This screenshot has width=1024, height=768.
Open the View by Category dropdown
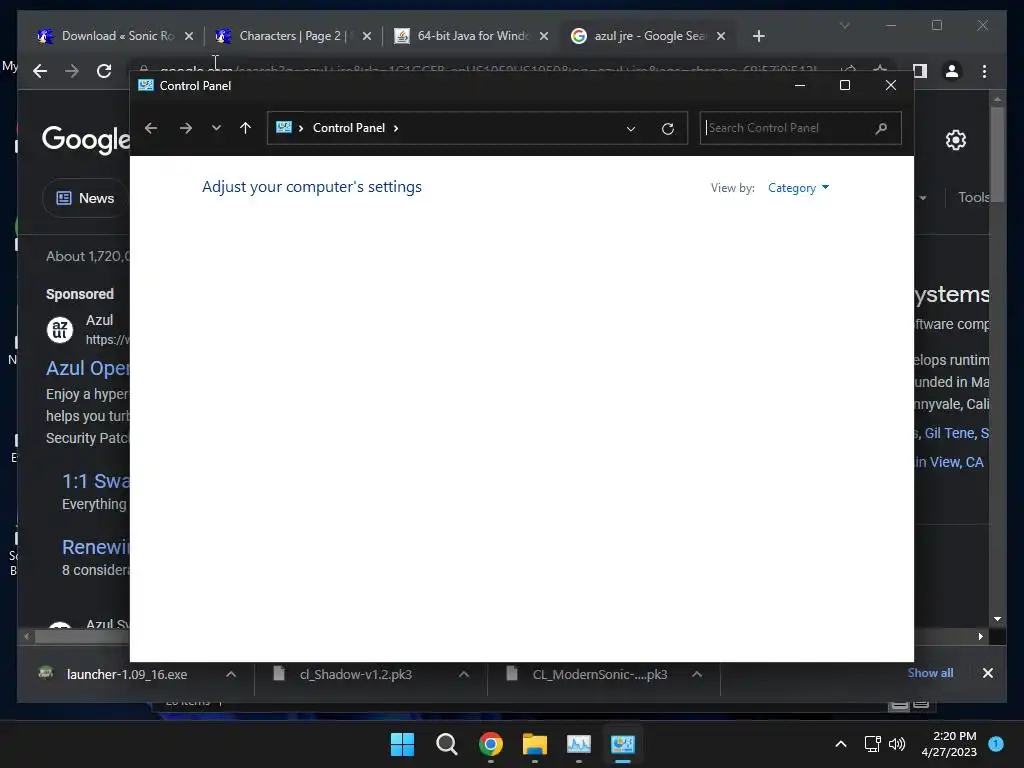point(798,188)
